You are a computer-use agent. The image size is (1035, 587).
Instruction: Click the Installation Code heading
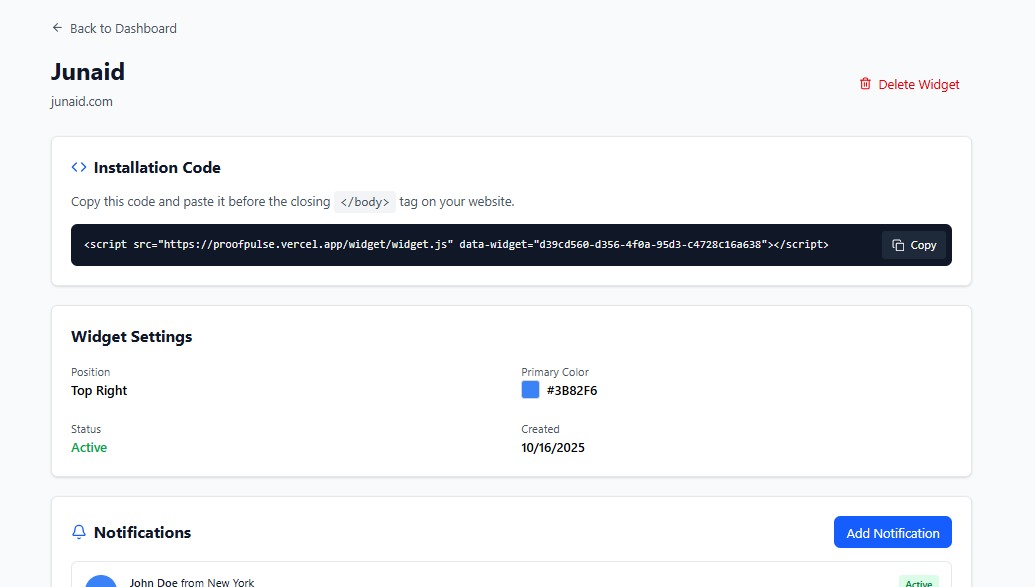pyautogui.click(x=157, y=168)
